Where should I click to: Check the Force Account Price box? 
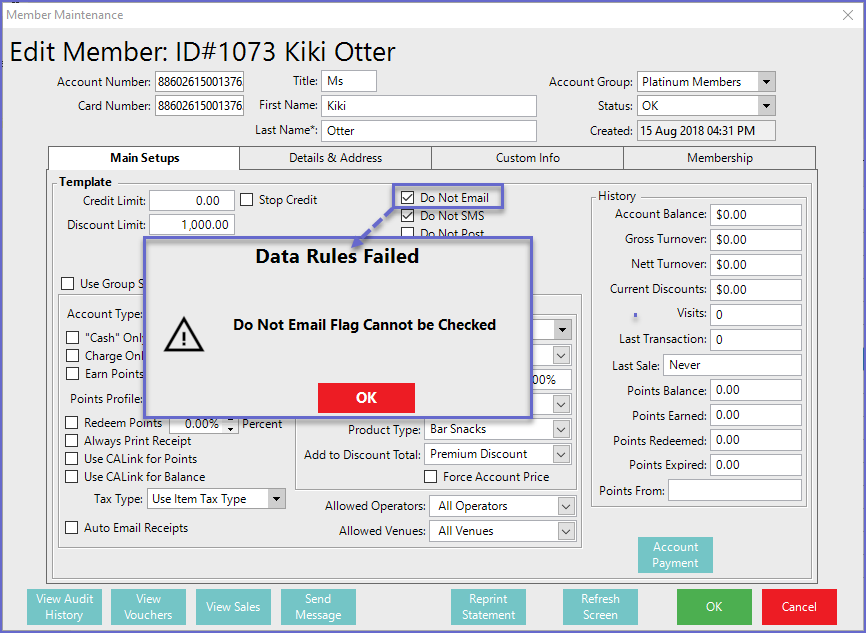[432, 478]
